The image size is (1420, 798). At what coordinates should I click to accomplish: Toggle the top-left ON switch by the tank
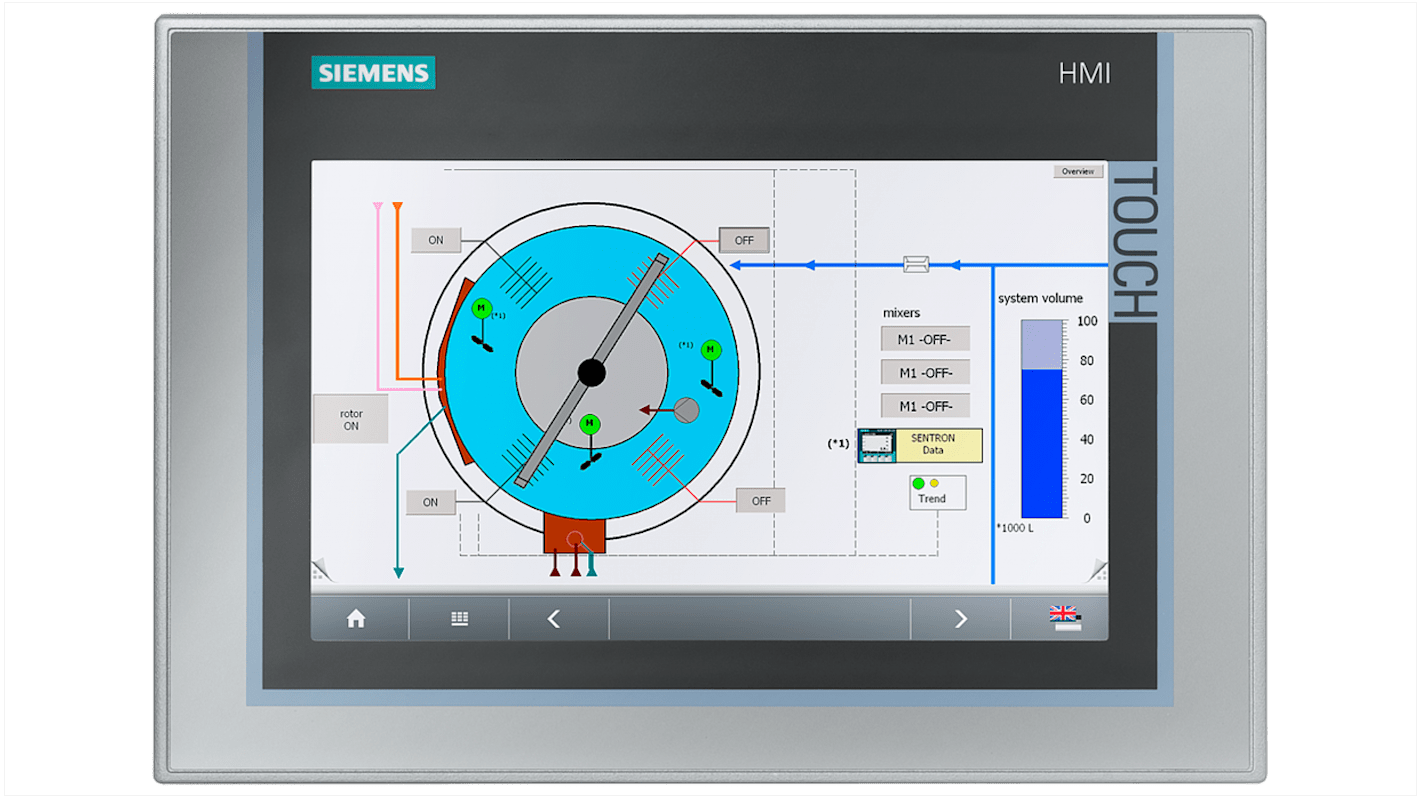(436, 240)
